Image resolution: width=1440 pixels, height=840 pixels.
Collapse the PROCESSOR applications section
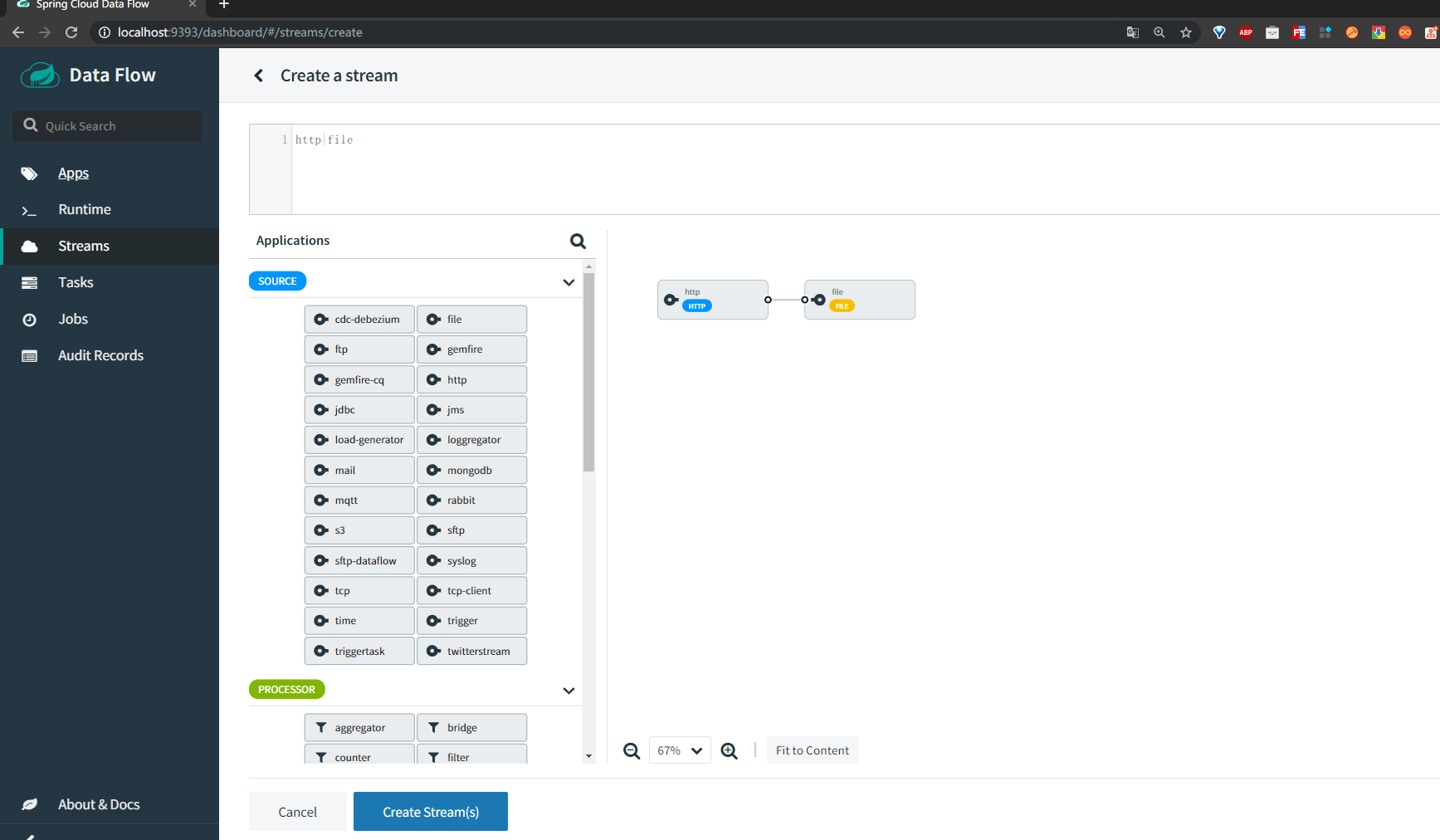pos(569,691)
